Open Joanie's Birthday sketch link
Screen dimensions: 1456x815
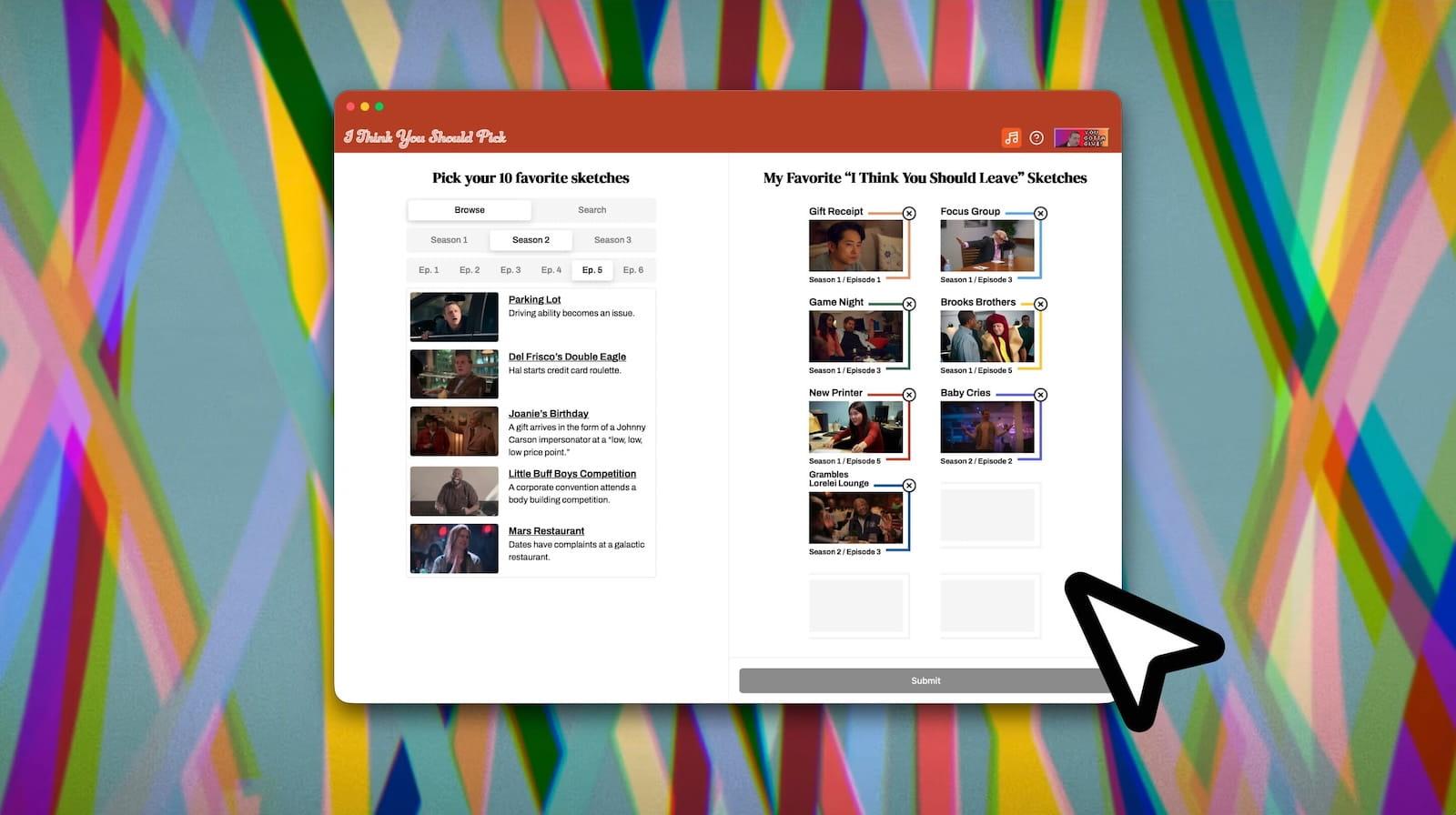[x=548, y=414]
